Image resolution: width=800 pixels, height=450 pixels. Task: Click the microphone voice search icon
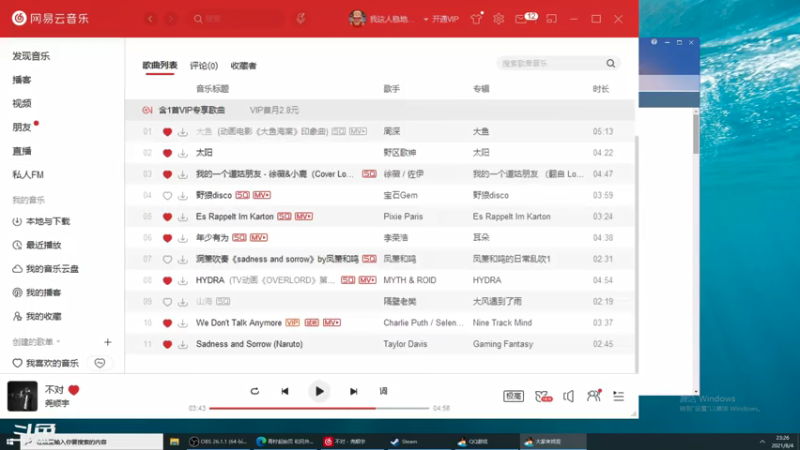[301, 19]
